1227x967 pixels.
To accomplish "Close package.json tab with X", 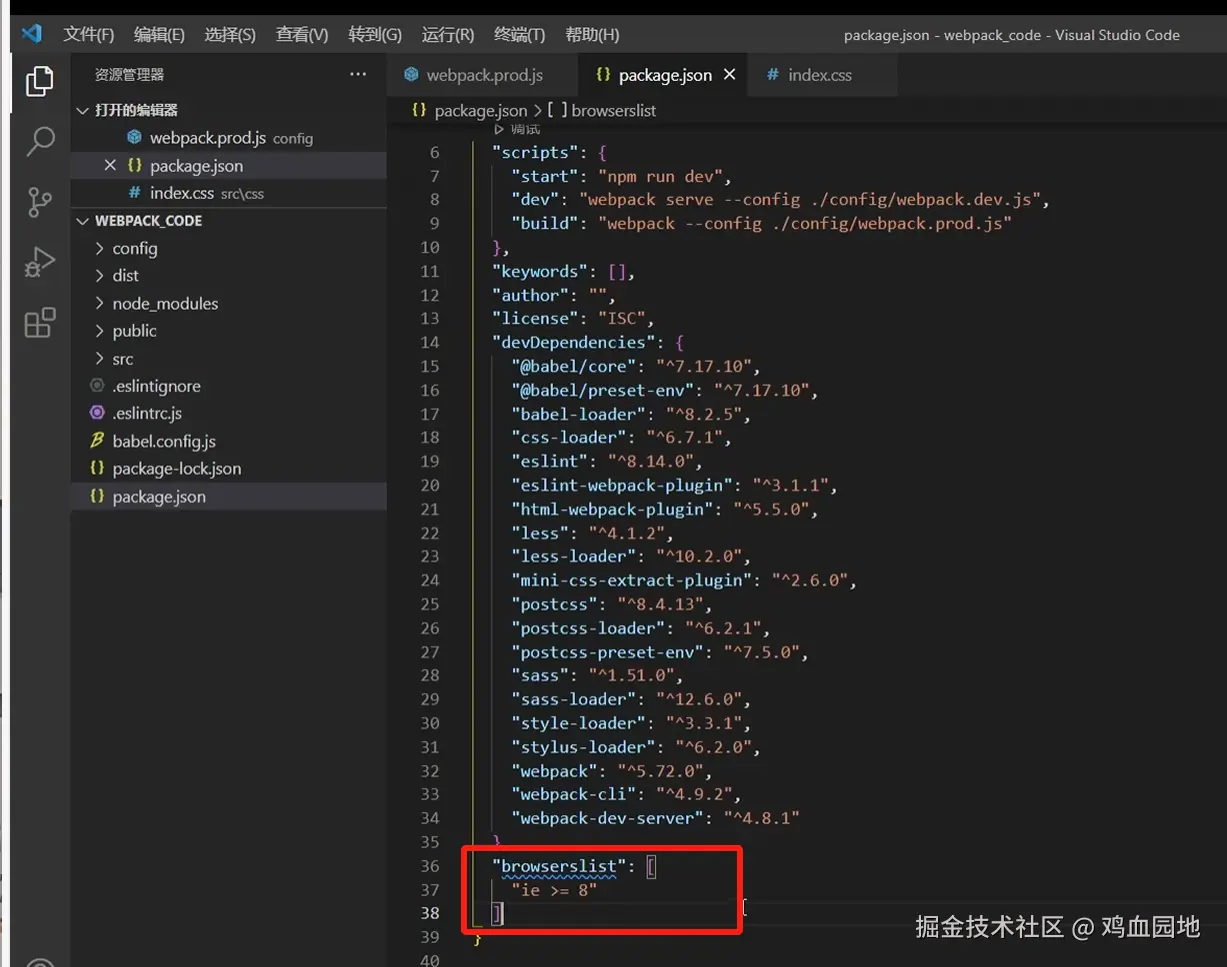I will (730, 75).
